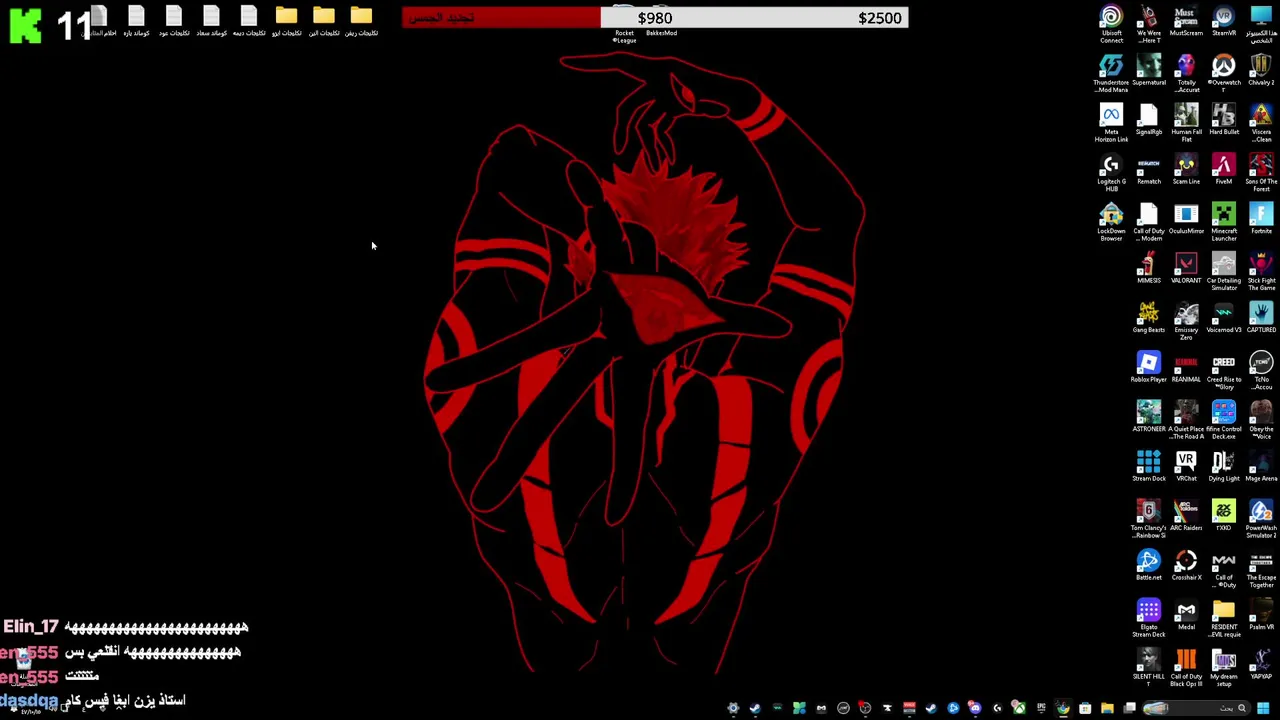Viewport: 1280px width, 720px height.
Task: Open the Voicemod V3 desktop shortcut
Action: (1224, 318)
